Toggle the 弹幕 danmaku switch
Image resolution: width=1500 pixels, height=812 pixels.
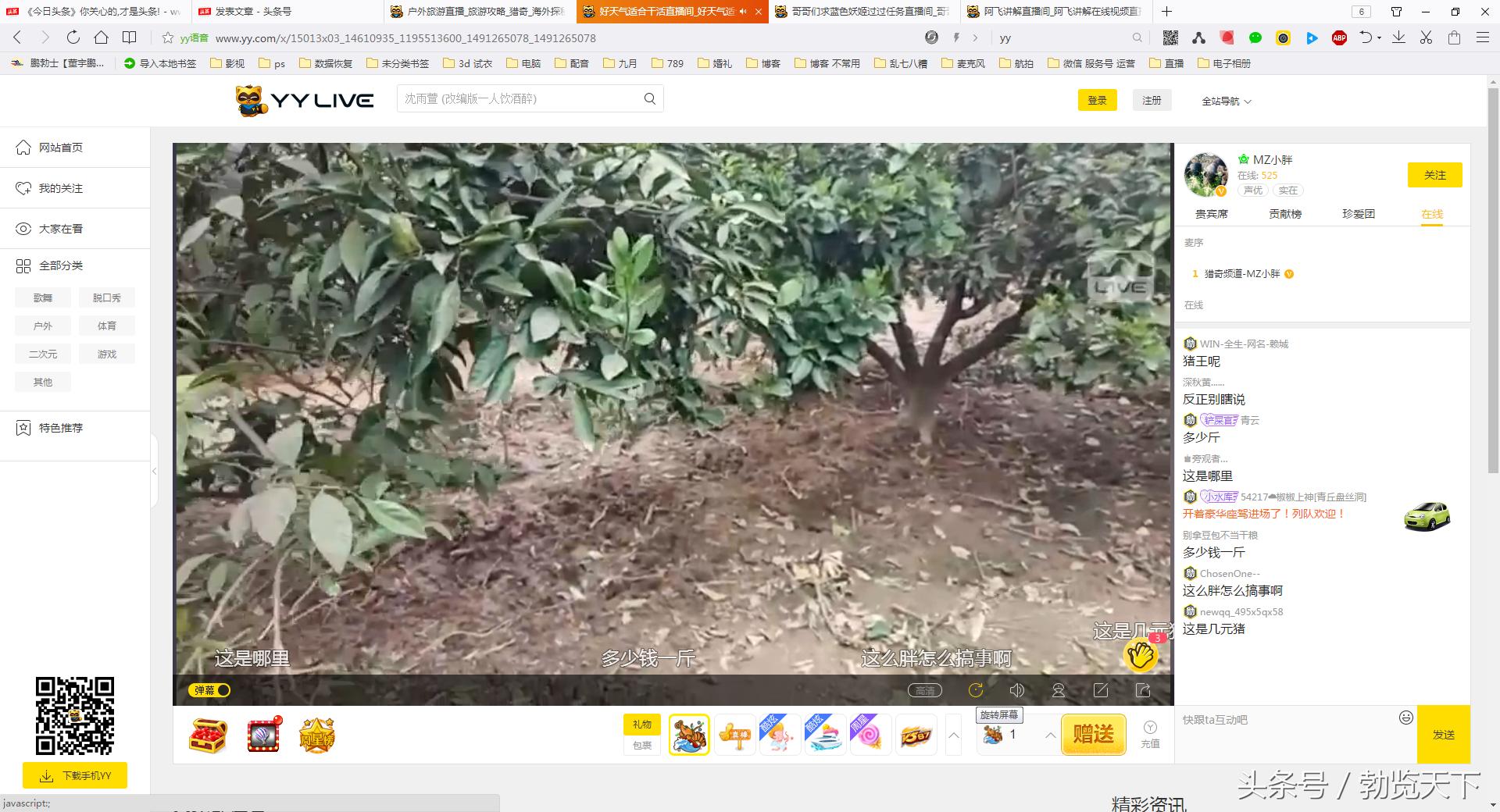pos(210,690)
